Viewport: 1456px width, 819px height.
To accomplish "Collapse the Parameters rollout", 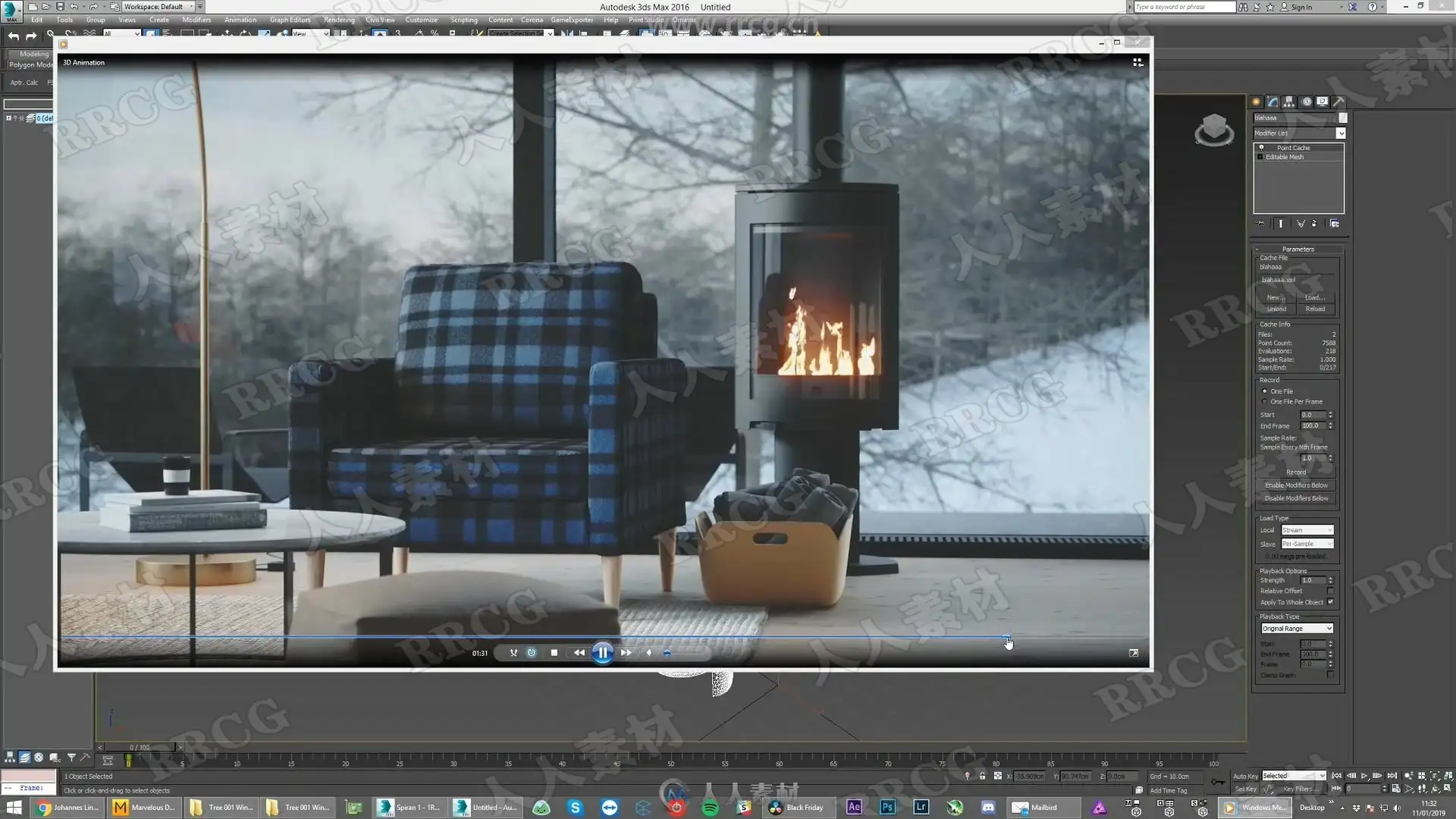I will pos(1298,249).
